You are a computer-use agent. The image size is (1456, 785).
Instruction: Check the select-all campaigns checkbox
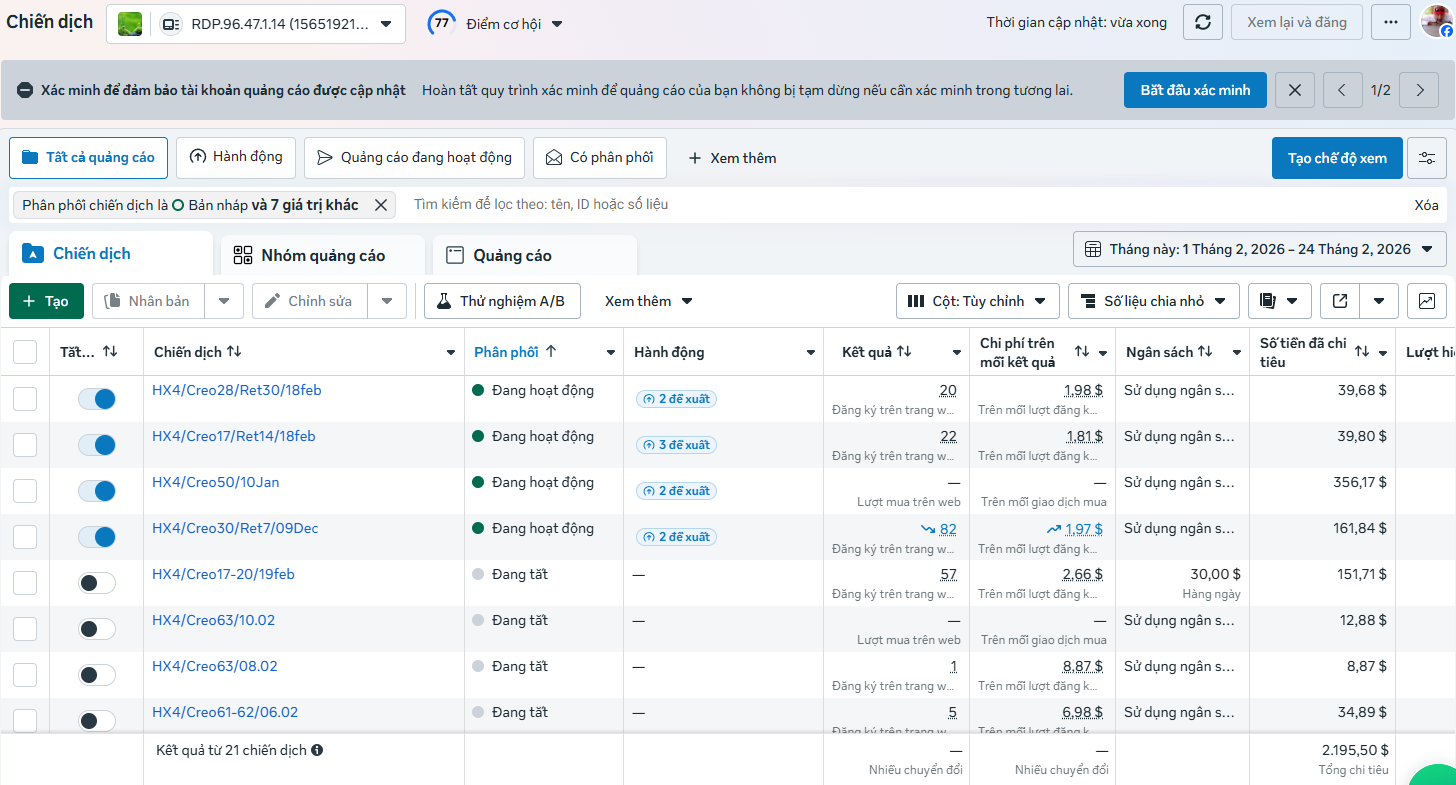click(25, 352)
